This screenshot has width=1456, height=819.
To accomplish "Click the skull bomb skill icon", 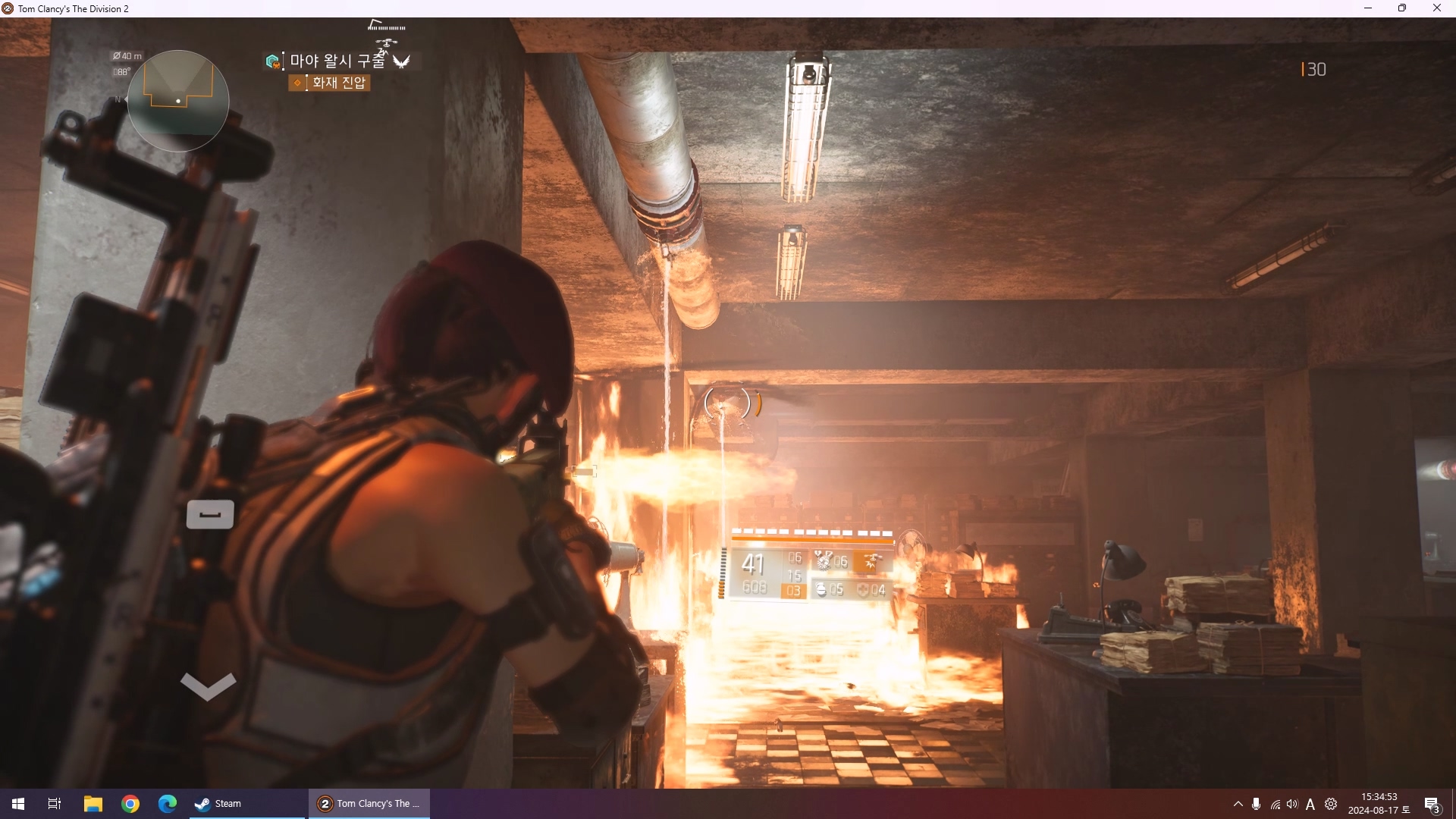I will [x=824, y=560].
